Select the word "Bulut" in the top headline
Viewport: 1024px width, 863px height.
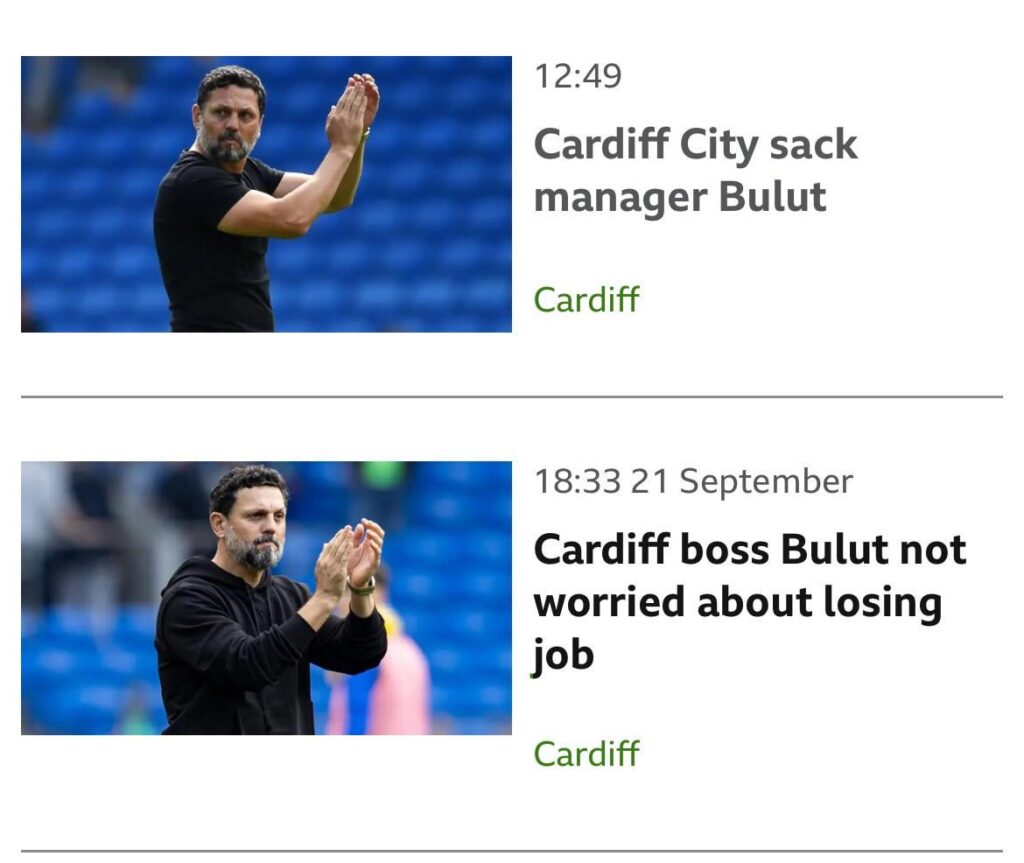[x=774, y=197]
